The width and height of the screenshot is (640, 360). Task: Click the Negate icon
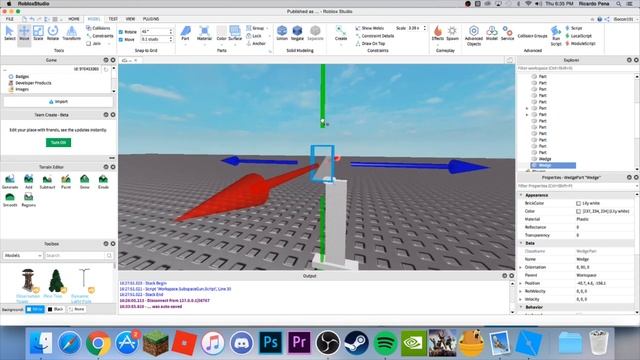tap(297, 33)
